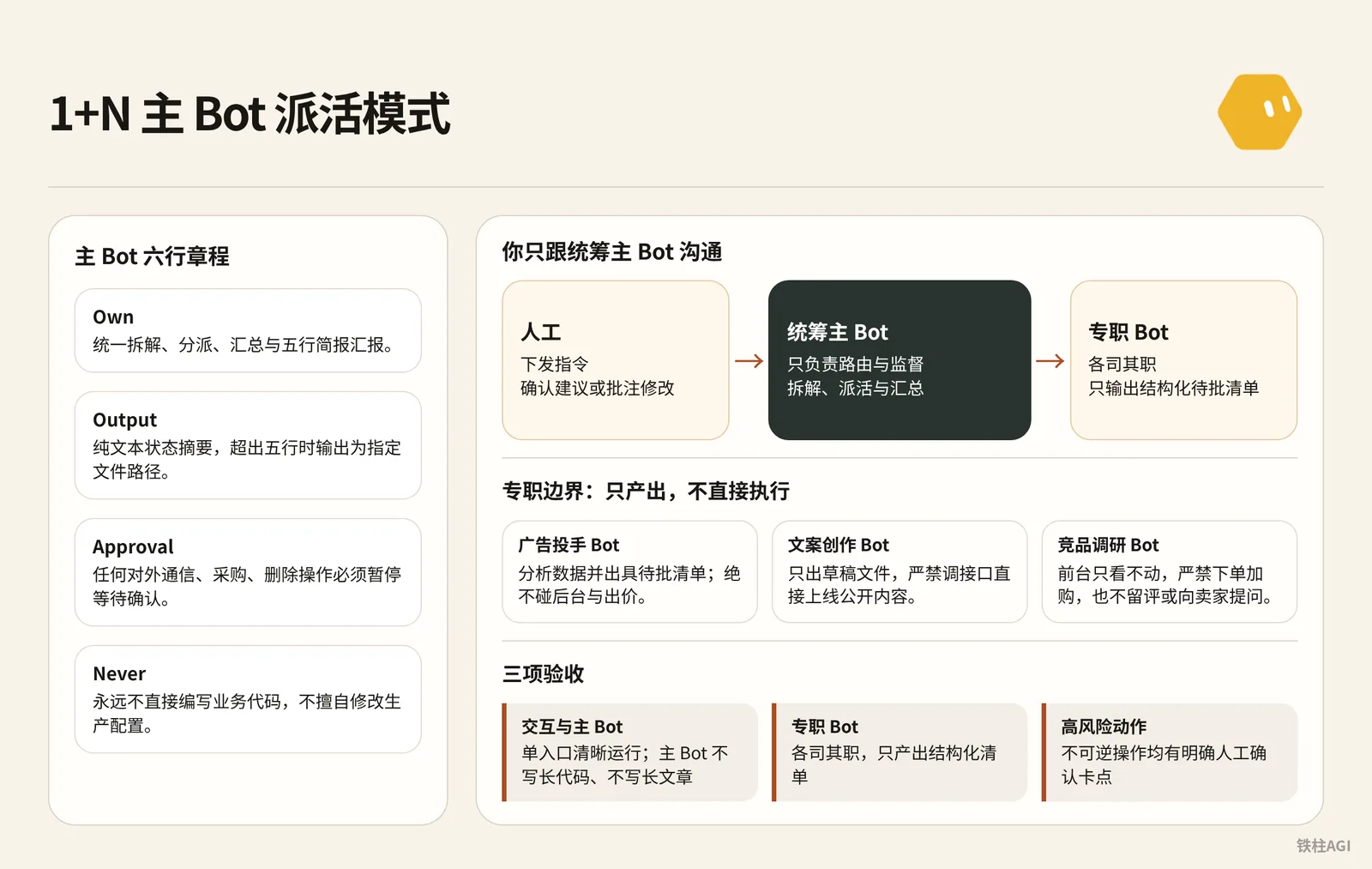Select the "专职 Bot" title under 三项验收
Viewport: 1372px width, 869px height.
pyautogui.click(x=825, y=727)
